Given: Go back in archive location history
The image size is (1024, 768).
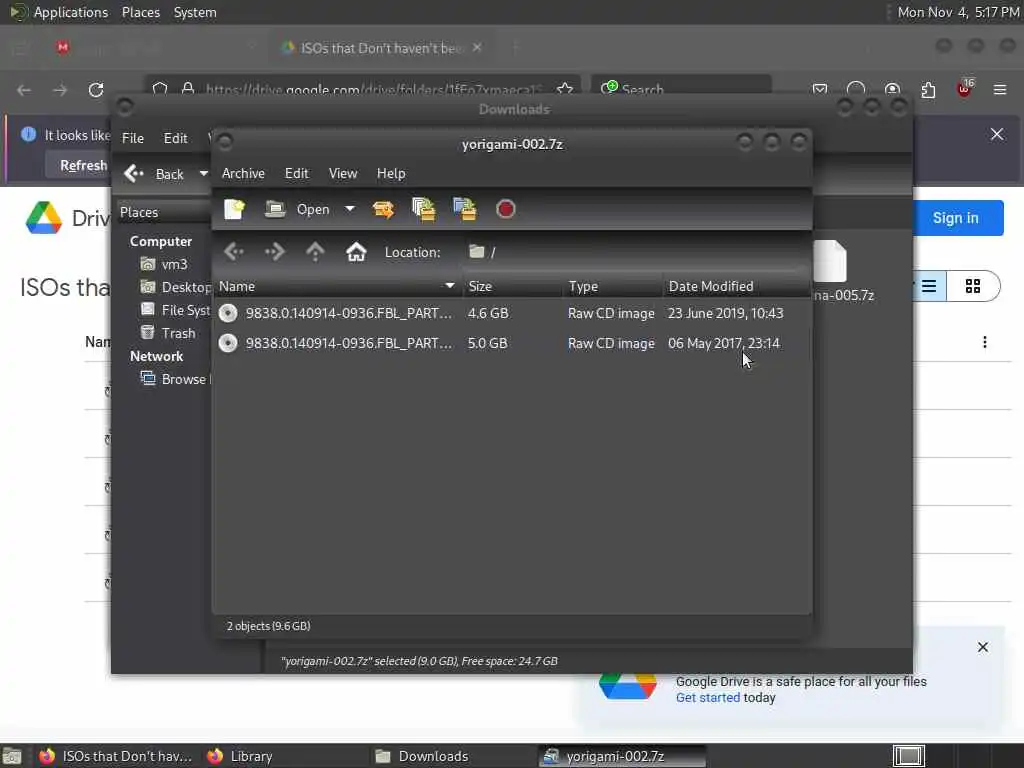Looking at the screenshot, I should pyautogui.click(x=233, y=251).
